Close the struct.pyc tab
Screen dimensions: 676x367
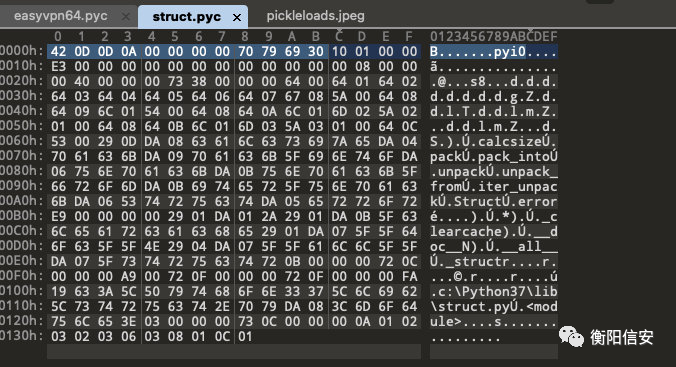click(237, 17)
